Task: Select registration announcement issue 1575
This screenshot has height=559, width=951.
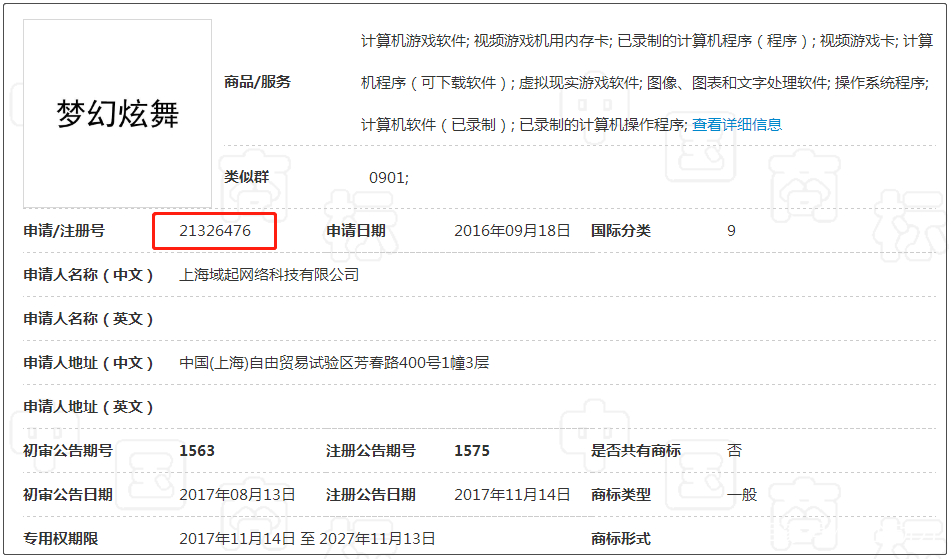Action: point(472,450)
